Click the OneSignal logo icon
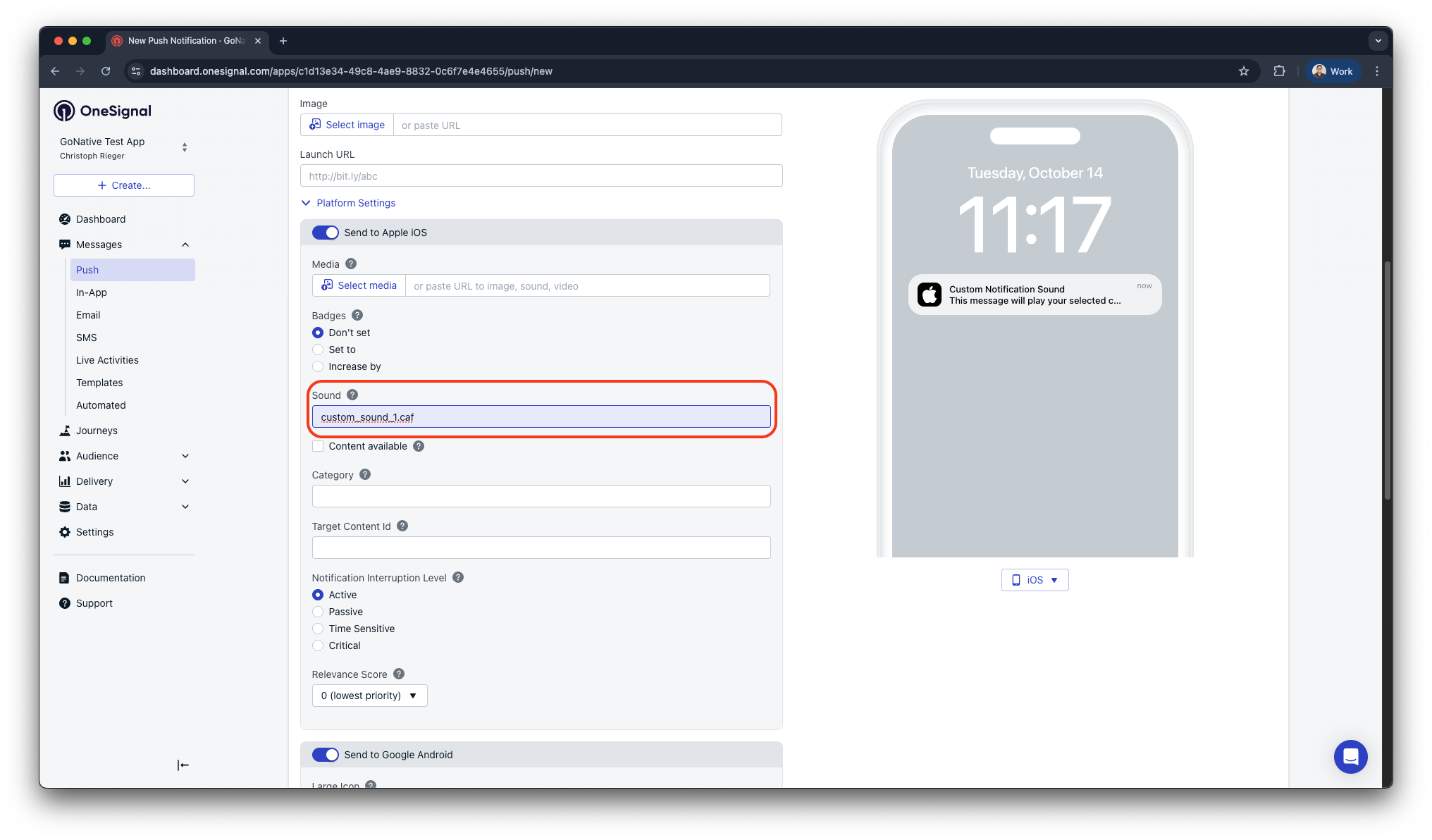This screenshot has height=840, width=1432. coord(64,111)
